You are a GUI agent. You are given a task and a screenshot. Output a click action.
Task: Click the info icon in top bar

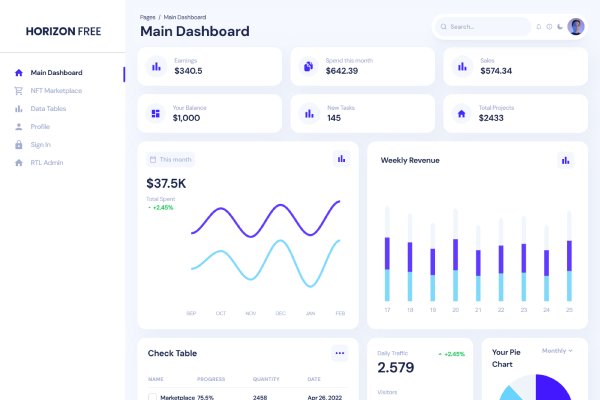549,27
